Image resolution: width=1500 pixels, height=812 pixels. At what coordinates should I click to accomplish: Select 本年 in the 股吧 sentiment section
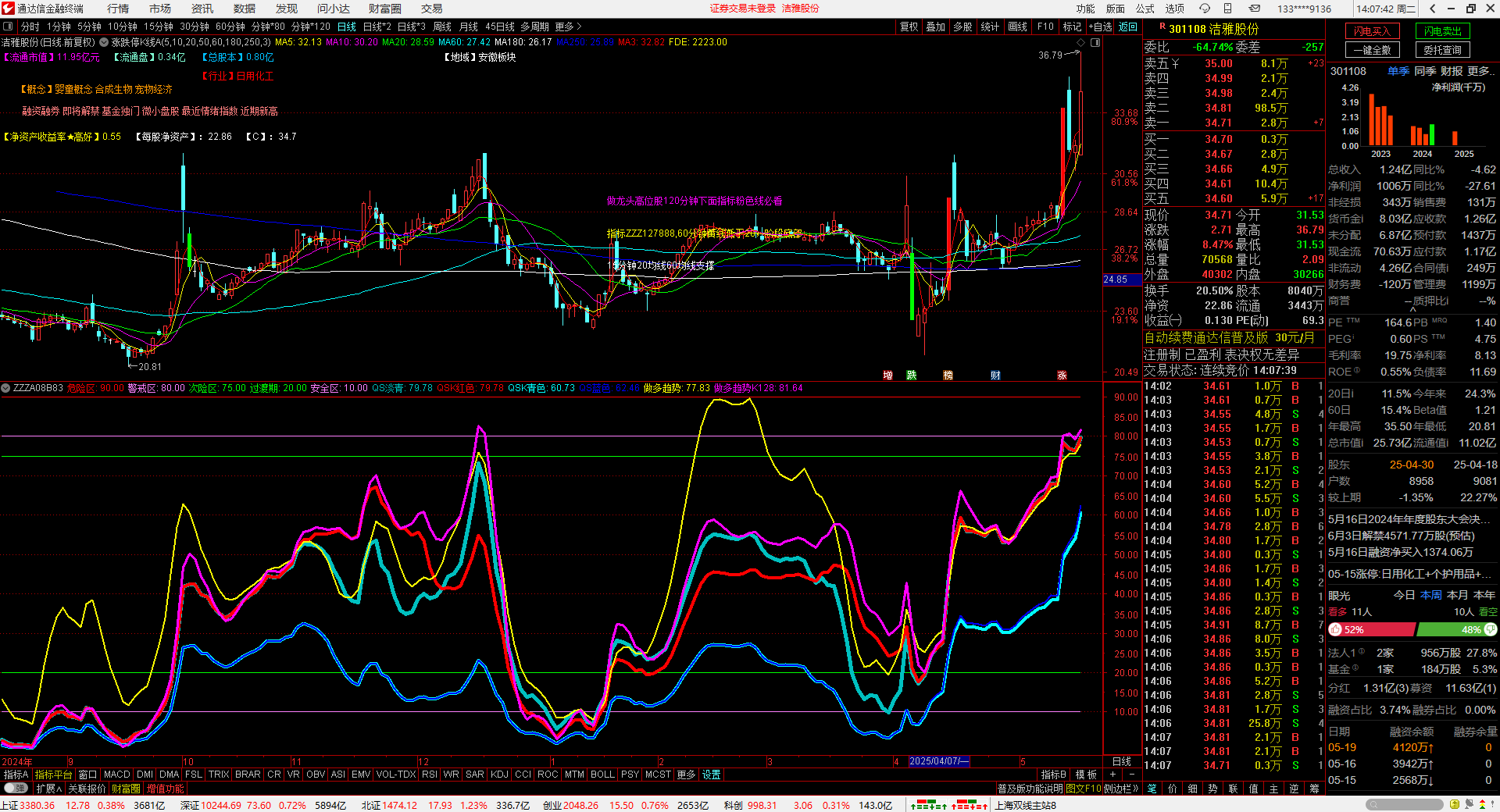coord(1484,595)
